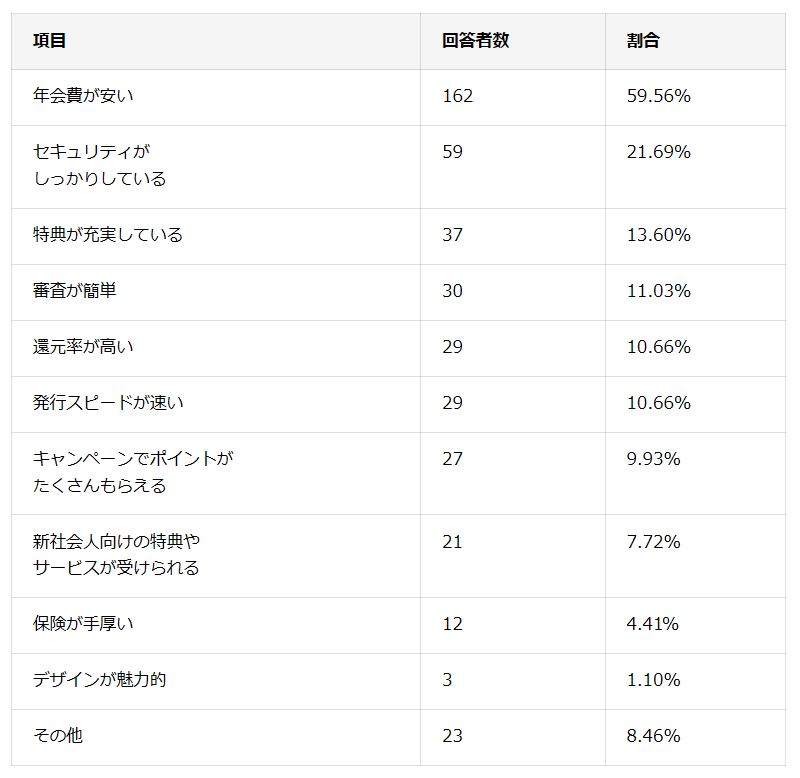Viewport: 800px width, 778px height.
Task: Click the respondent count 162
Action: [x=457, y=96]
